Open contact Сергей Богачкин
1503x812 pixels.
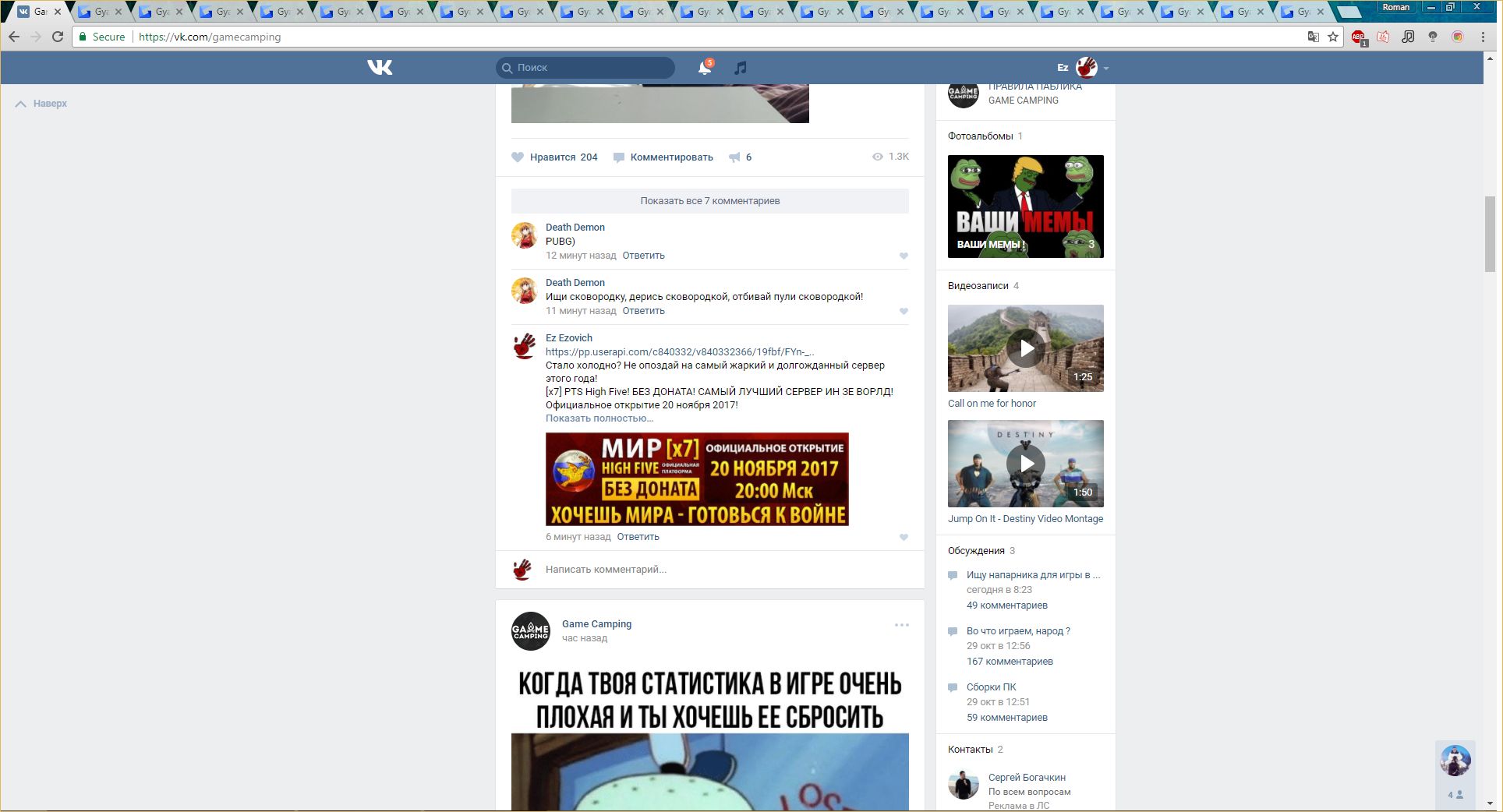point(1027,778)
